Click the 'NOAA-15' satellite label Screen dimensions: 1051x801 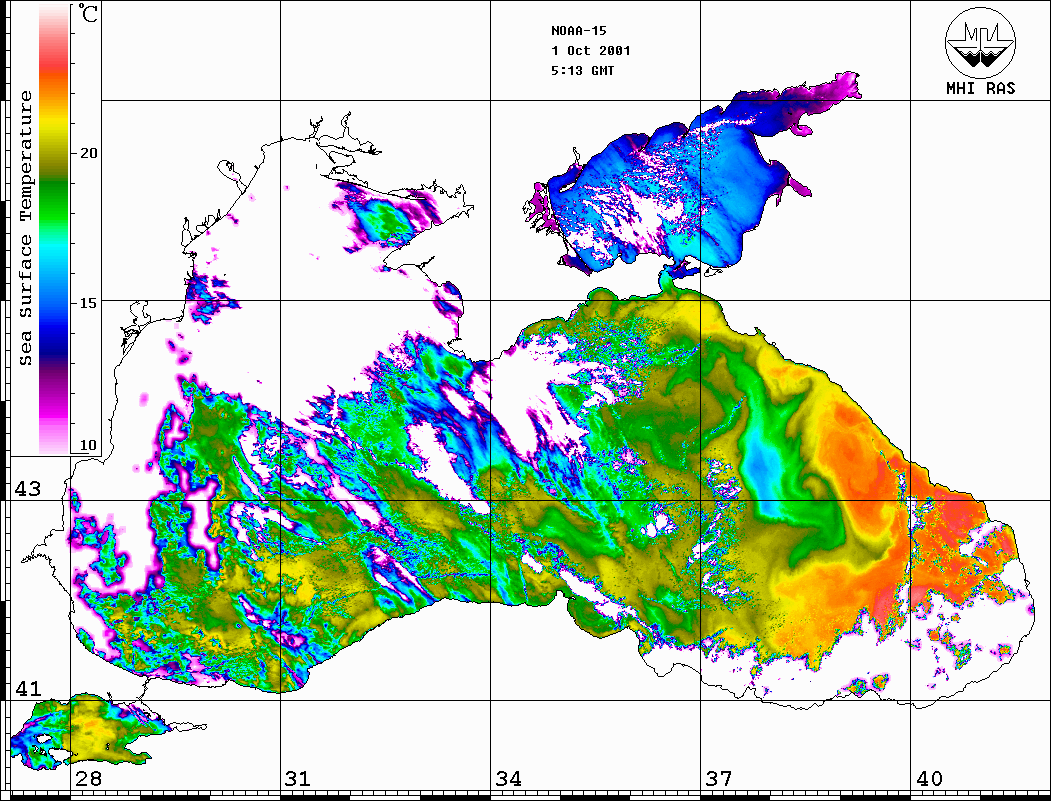point(578,31)
